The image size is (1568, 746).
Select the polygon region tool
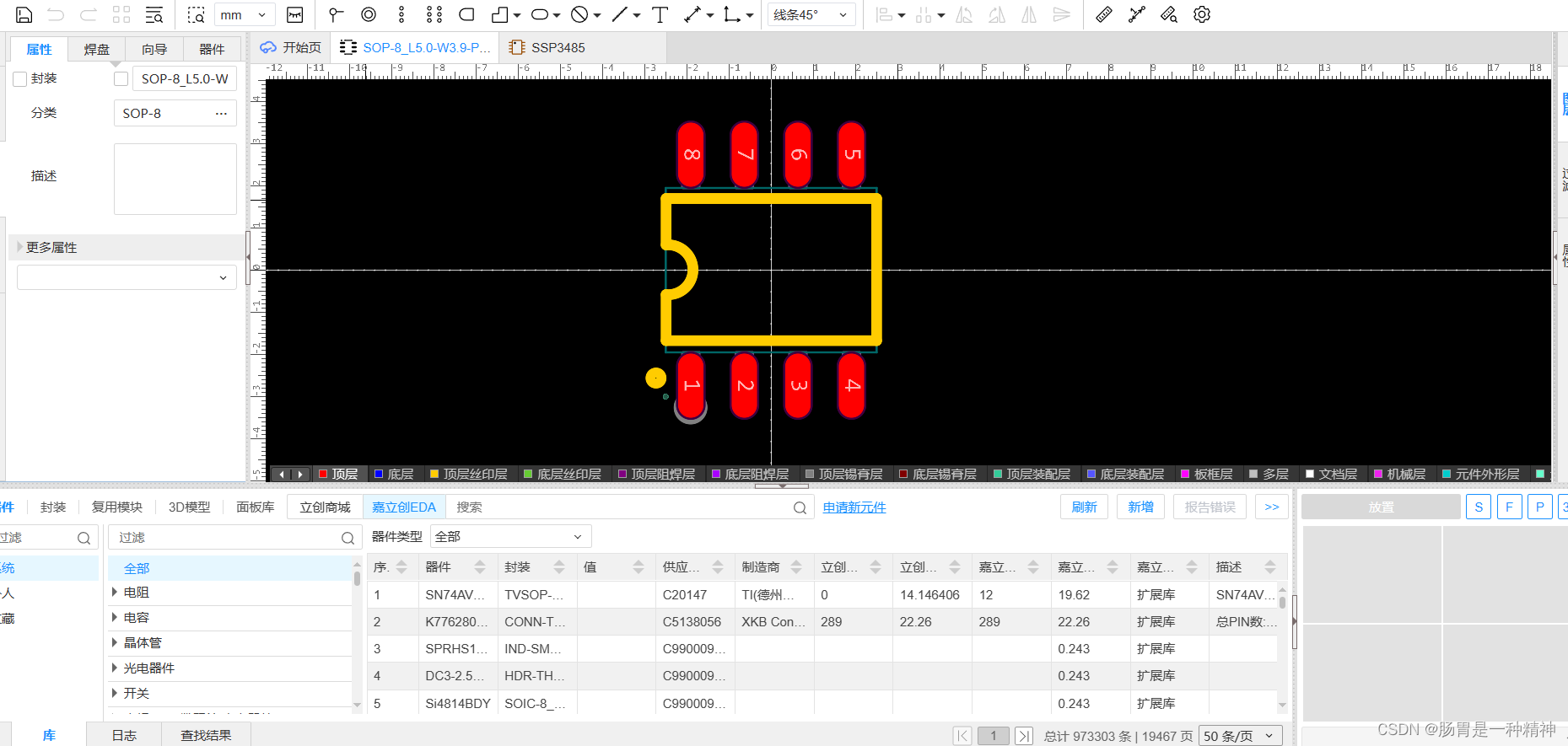point(500,14)
